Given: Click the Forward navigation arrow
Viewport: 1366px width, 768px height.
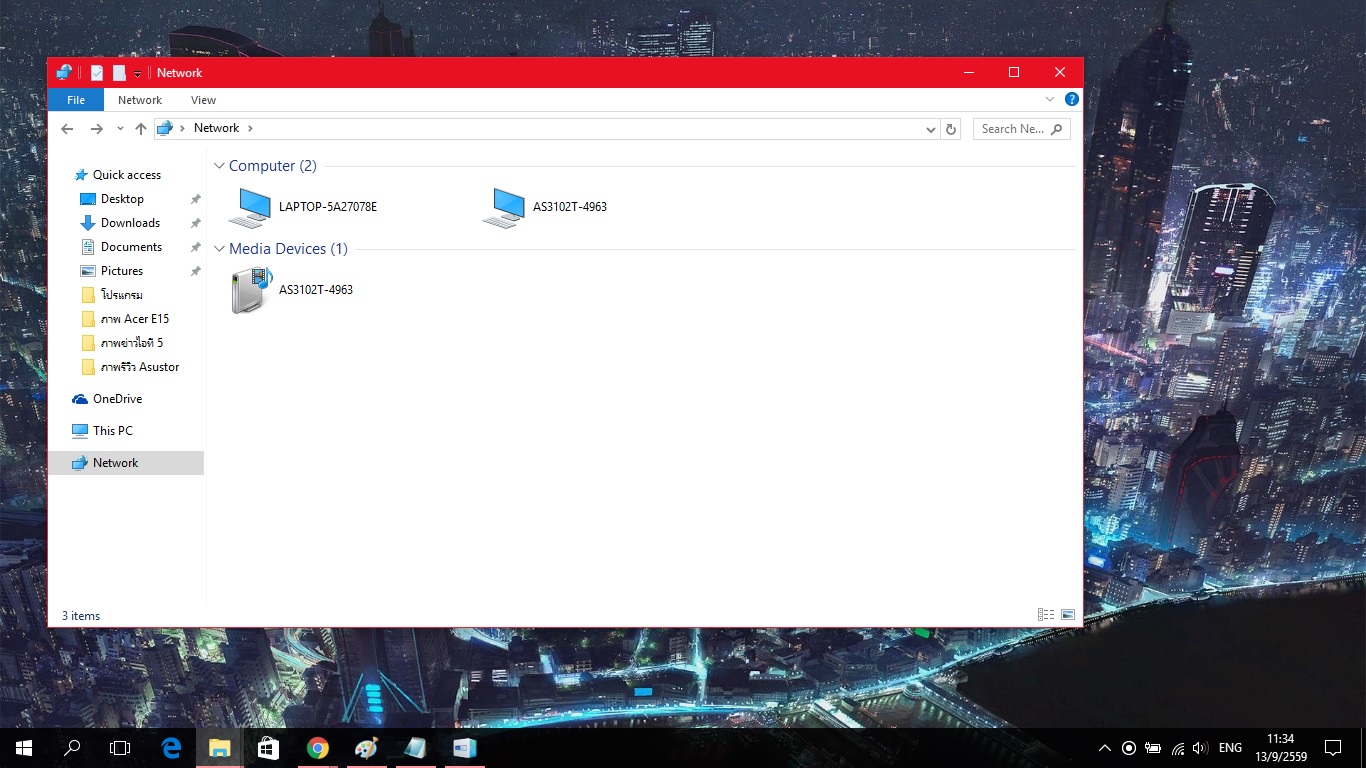Looking at the screenshot, I should click(x=96, y=128).
